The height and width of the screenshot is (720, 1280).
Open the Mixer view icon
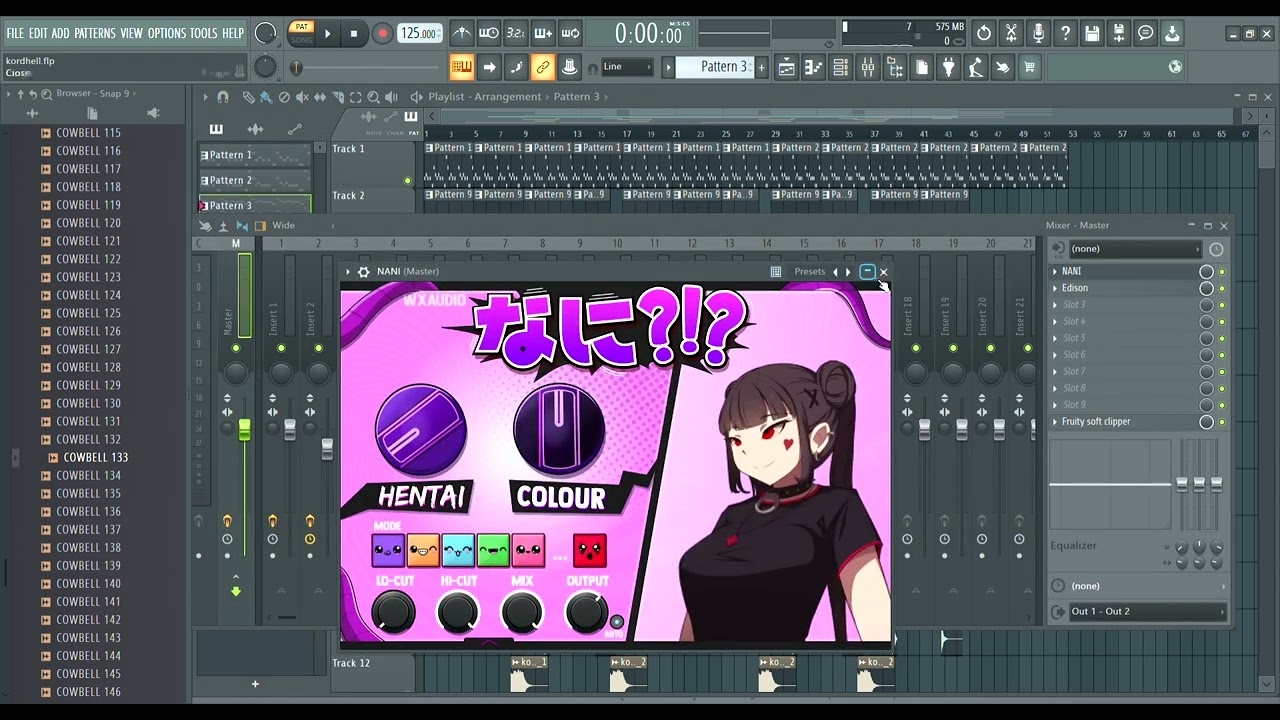pyautogui.click(x=867, y=67)
